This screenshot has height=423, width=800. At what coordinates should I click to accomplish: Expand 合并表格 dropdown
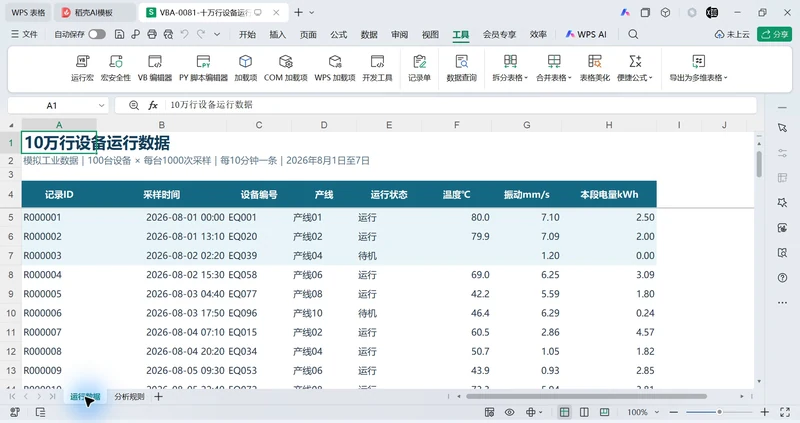(569, 79)
